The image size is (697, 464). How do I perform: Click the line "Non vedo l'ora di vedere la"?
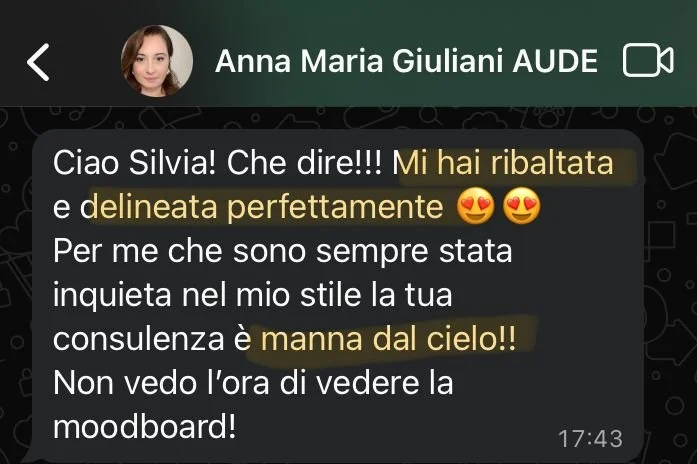pos(253,383)
